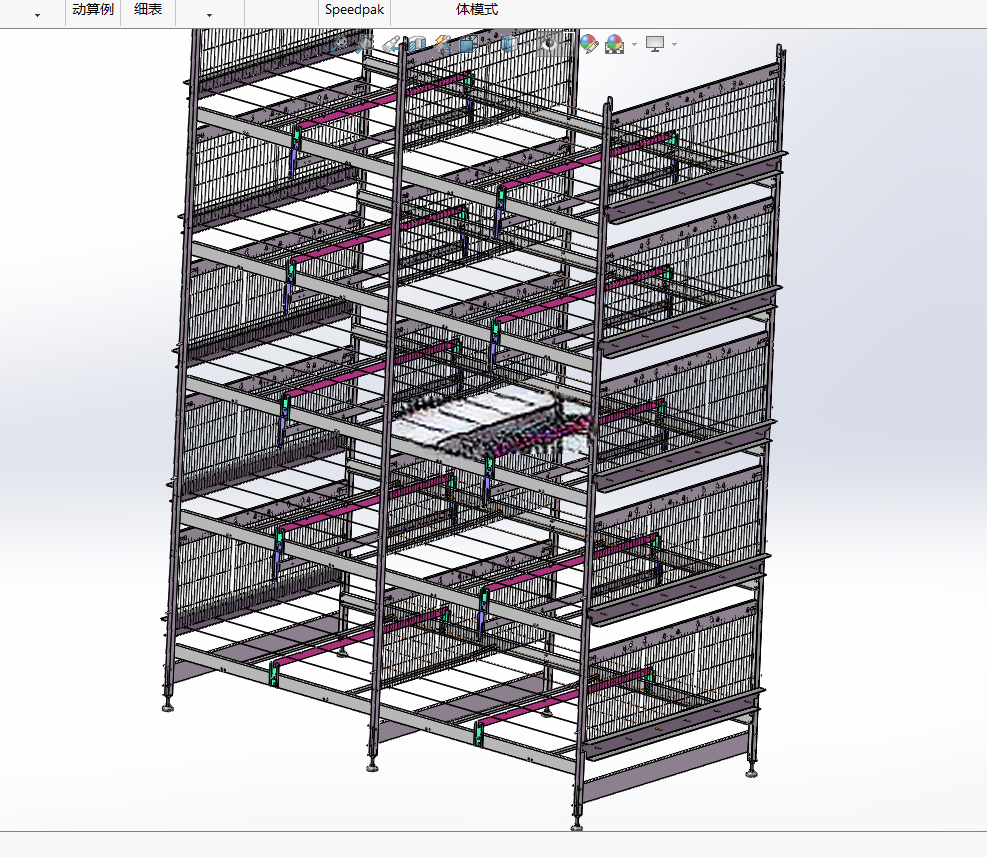Viewport: 987px width, 857px height.
Task: Open the View Orientation cube icon
Action: (467, 44)
